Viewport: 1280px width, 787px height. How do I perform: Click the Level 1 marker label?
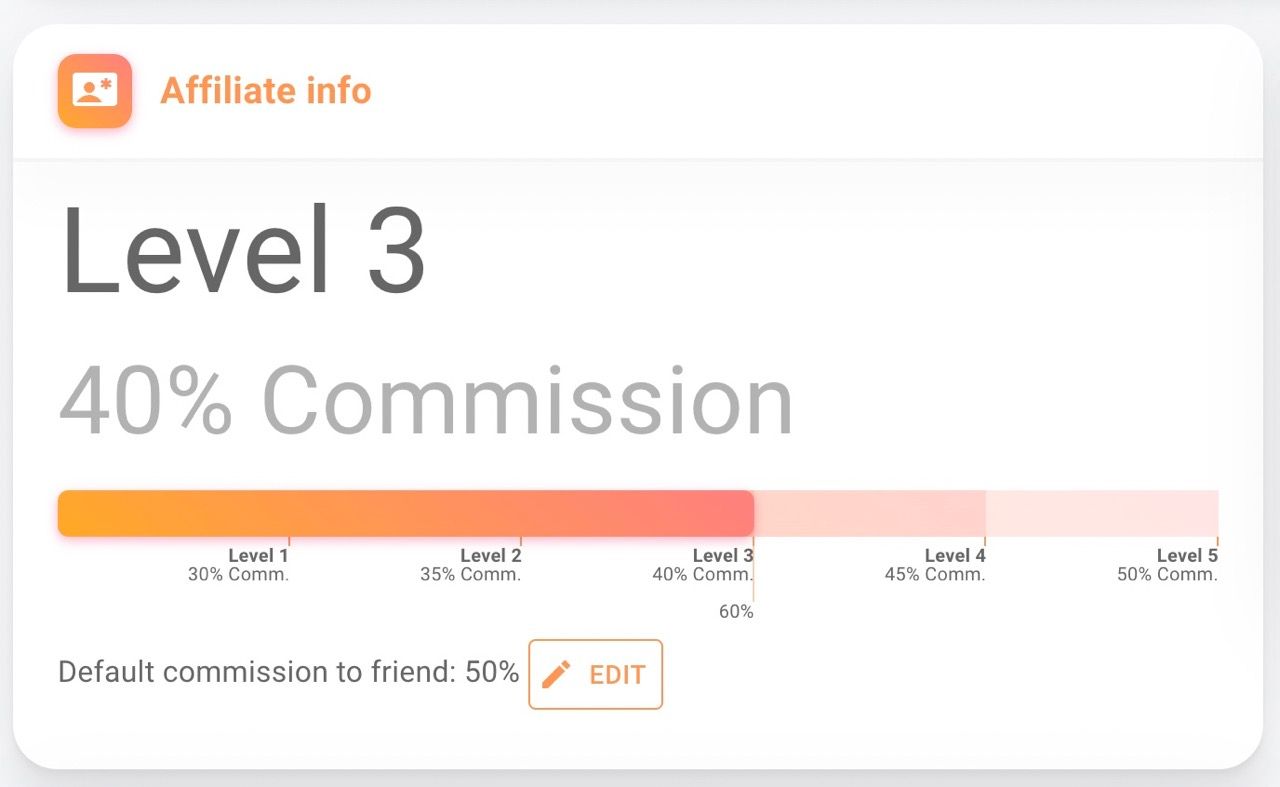[258, 556]
